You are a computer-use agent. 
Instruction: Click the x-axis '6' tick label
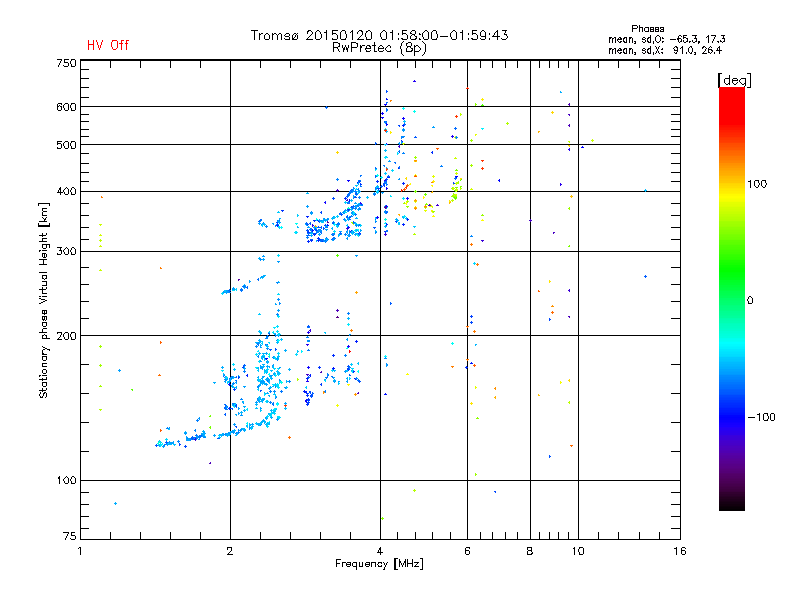467,551
